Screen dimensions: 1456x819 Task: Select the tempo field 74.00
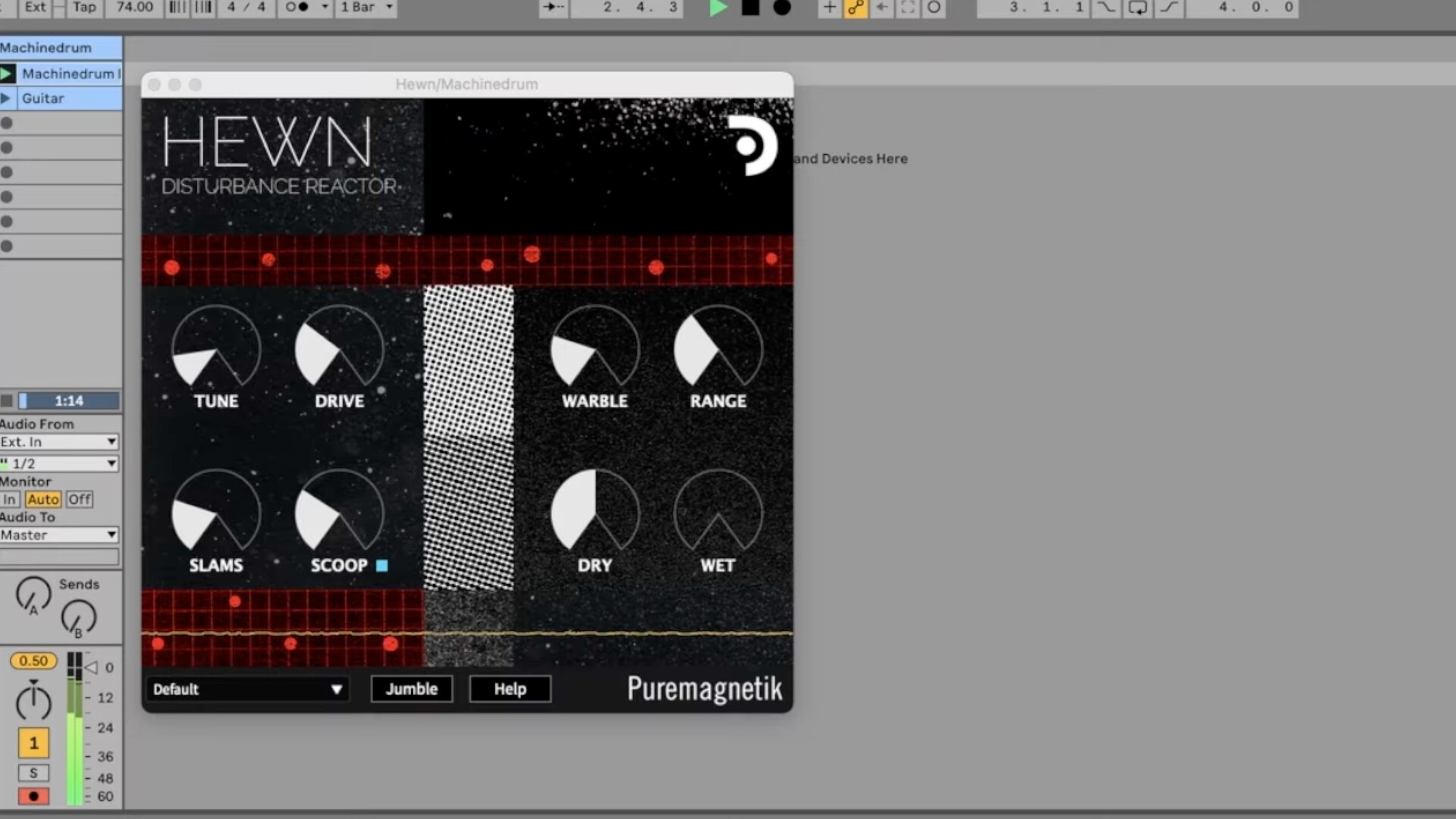click(x=134, y=7)
